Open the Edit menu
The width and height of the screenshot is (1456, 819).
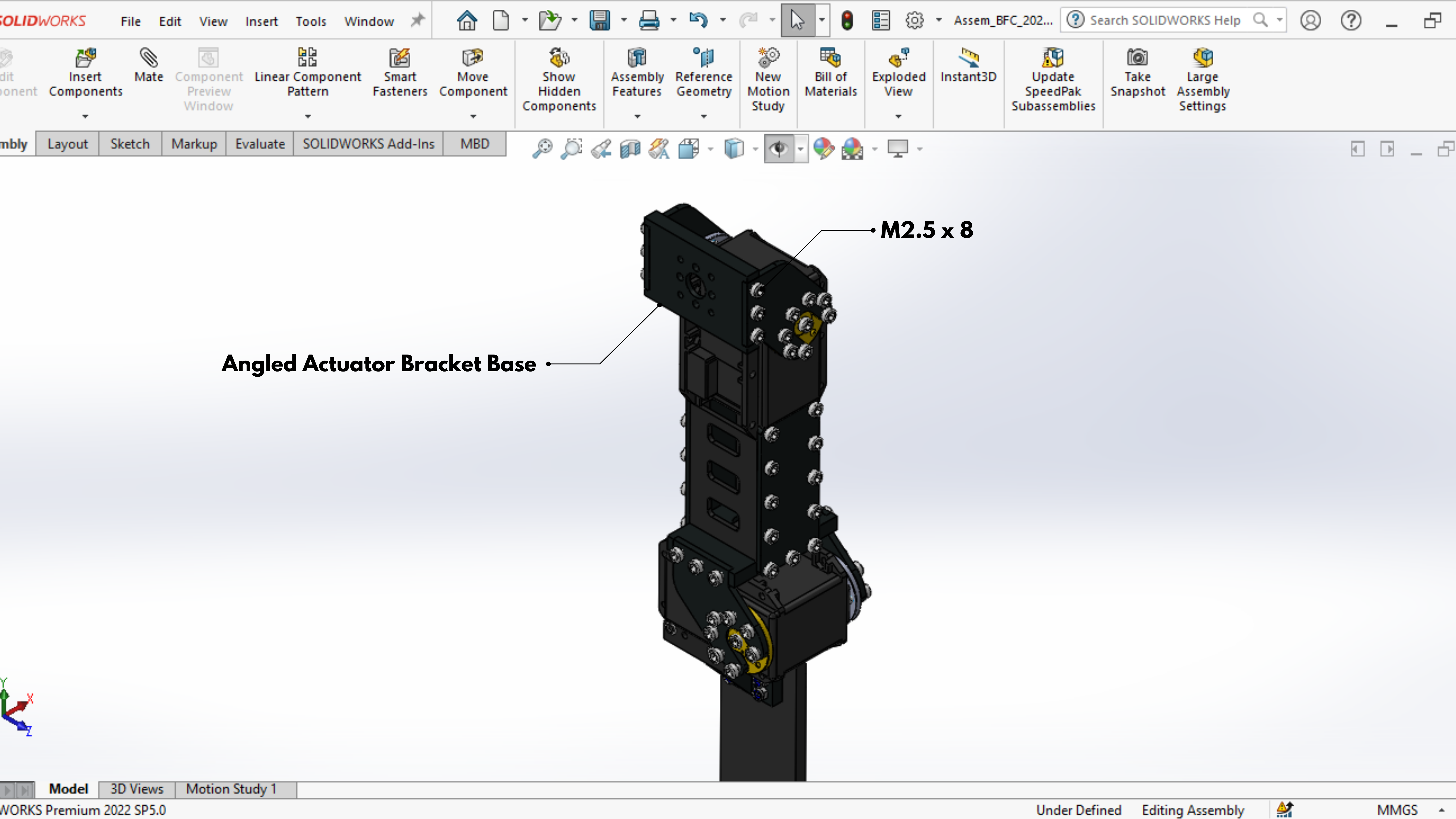coord(170,22)
